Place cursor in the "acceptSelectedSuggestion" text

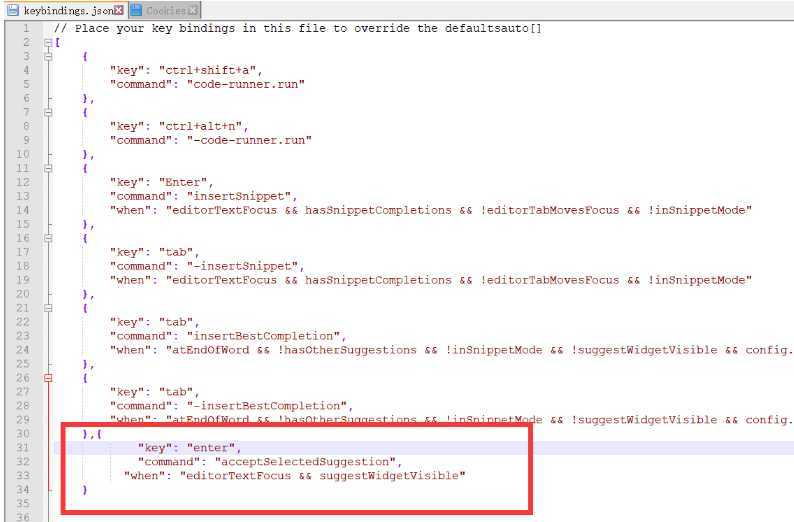pos(305,462)
